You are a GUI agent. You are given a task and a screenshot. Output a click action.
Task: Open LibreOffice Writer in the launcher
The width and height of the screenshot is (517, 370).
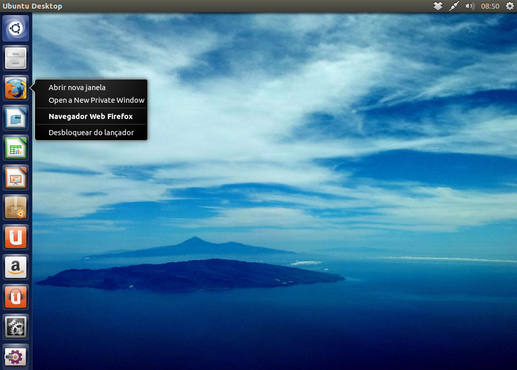point(16,118)
